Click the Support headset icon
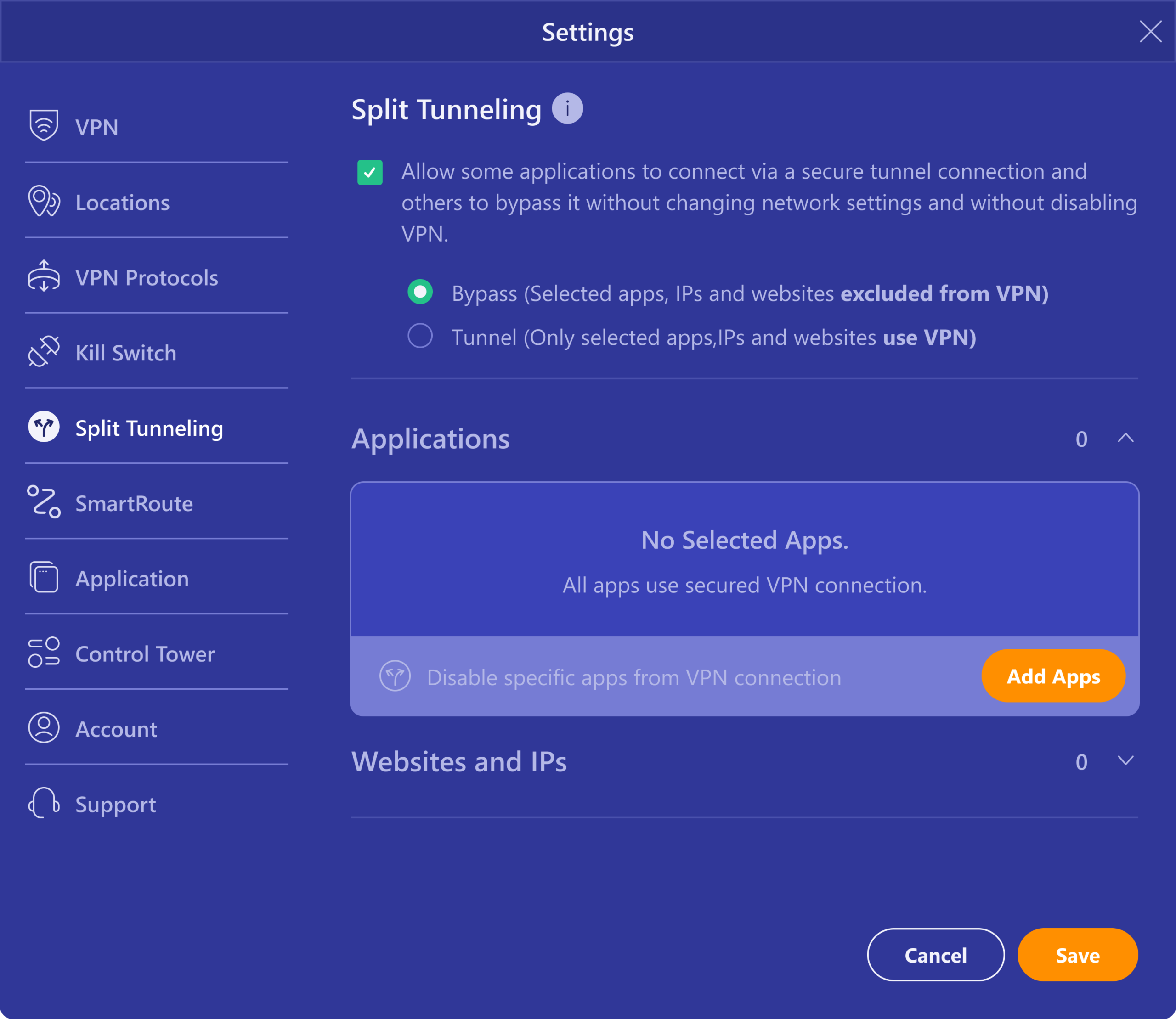The width and height of the screenshot is (1176, 1019). pos(45,804)
